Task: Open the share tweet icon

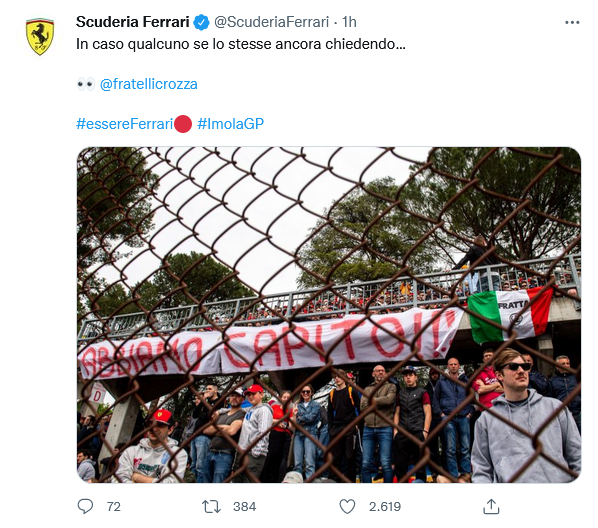Action: (491, 507)
